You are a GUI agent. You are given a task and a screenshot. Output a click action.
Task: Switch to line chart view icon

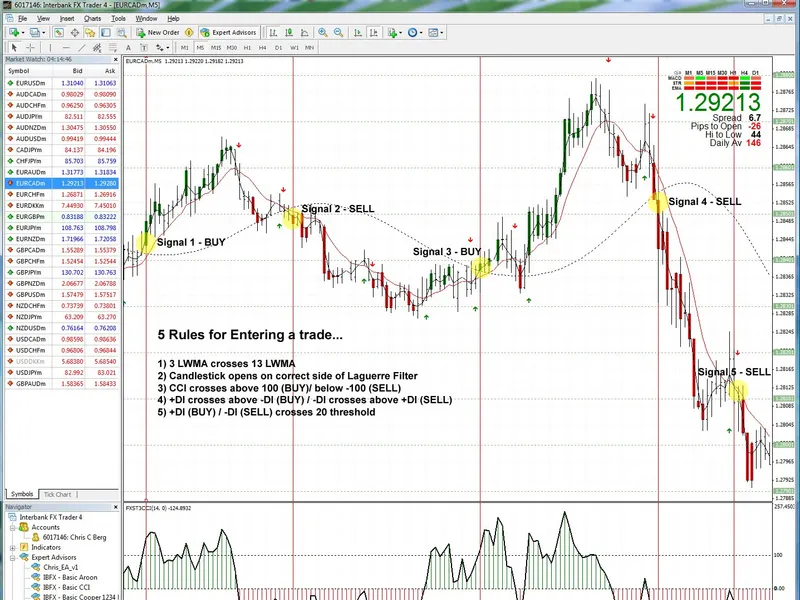[305, 33]
